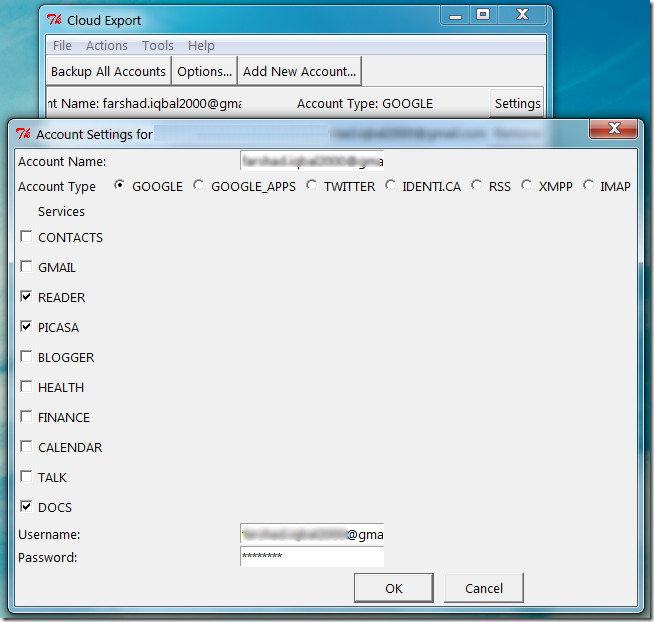
Task: Select IMAP account type radio
Action: tap(588, 185)
